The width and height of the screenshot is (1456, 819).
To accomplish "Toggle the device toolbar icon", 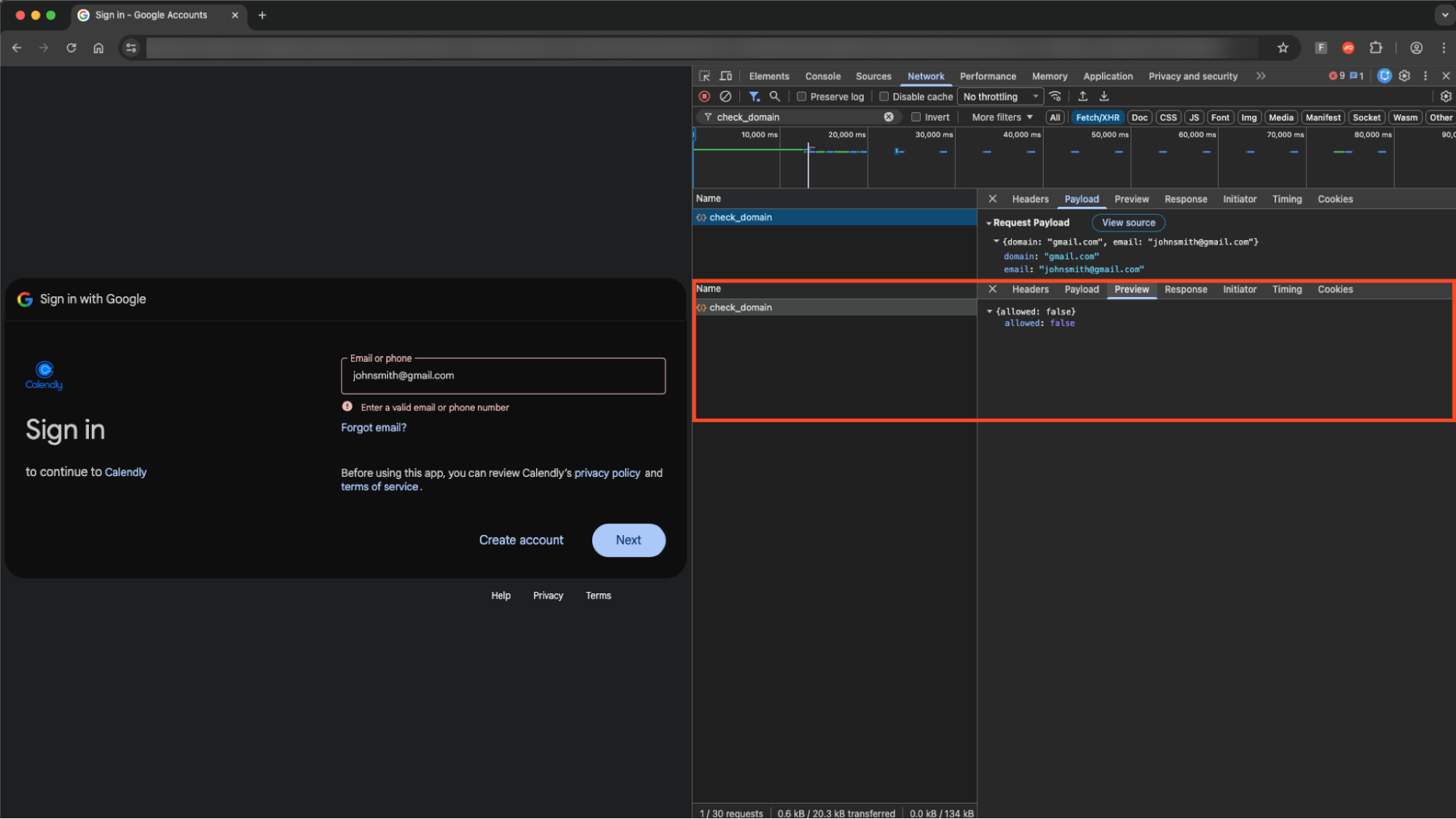I will [x=725, y=76].
